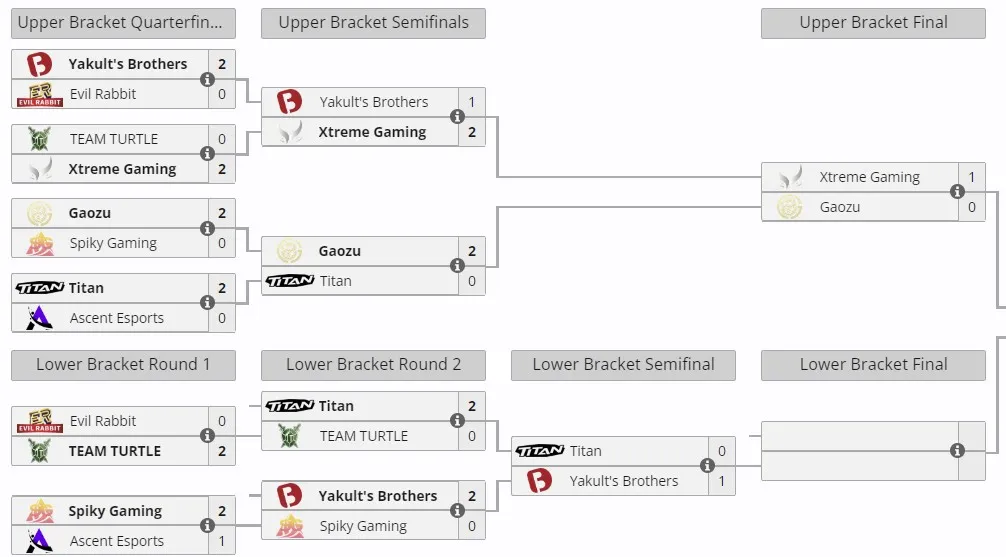Click info icon for Yakult's Brothers vs Xtreme Gaming semifinal
The height and width of the screenshot is (557, 1006).
point(457,117)
